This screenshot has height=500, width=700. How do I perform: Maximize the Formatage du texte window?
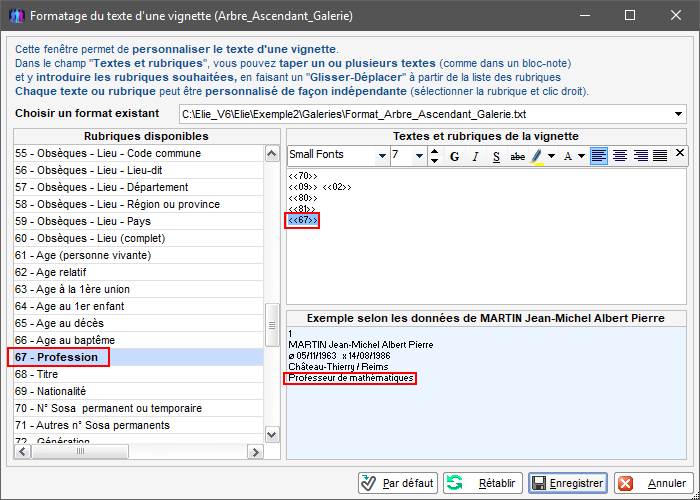(630, 16)
